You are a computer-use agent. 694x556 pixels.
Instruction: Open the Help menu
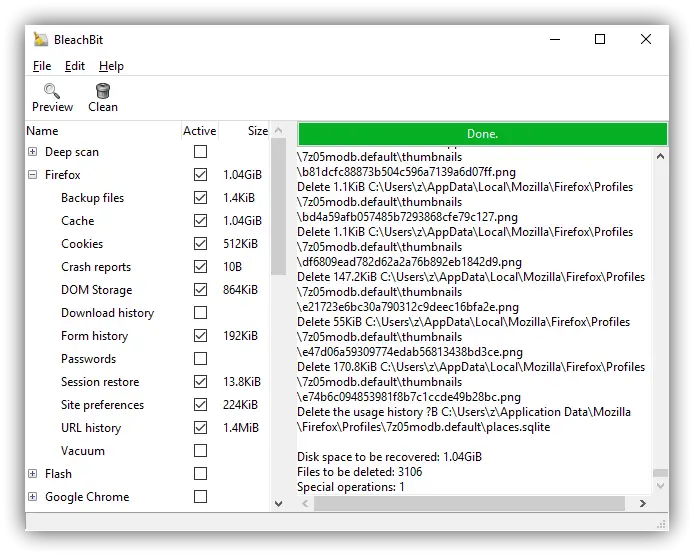[111, 66]
